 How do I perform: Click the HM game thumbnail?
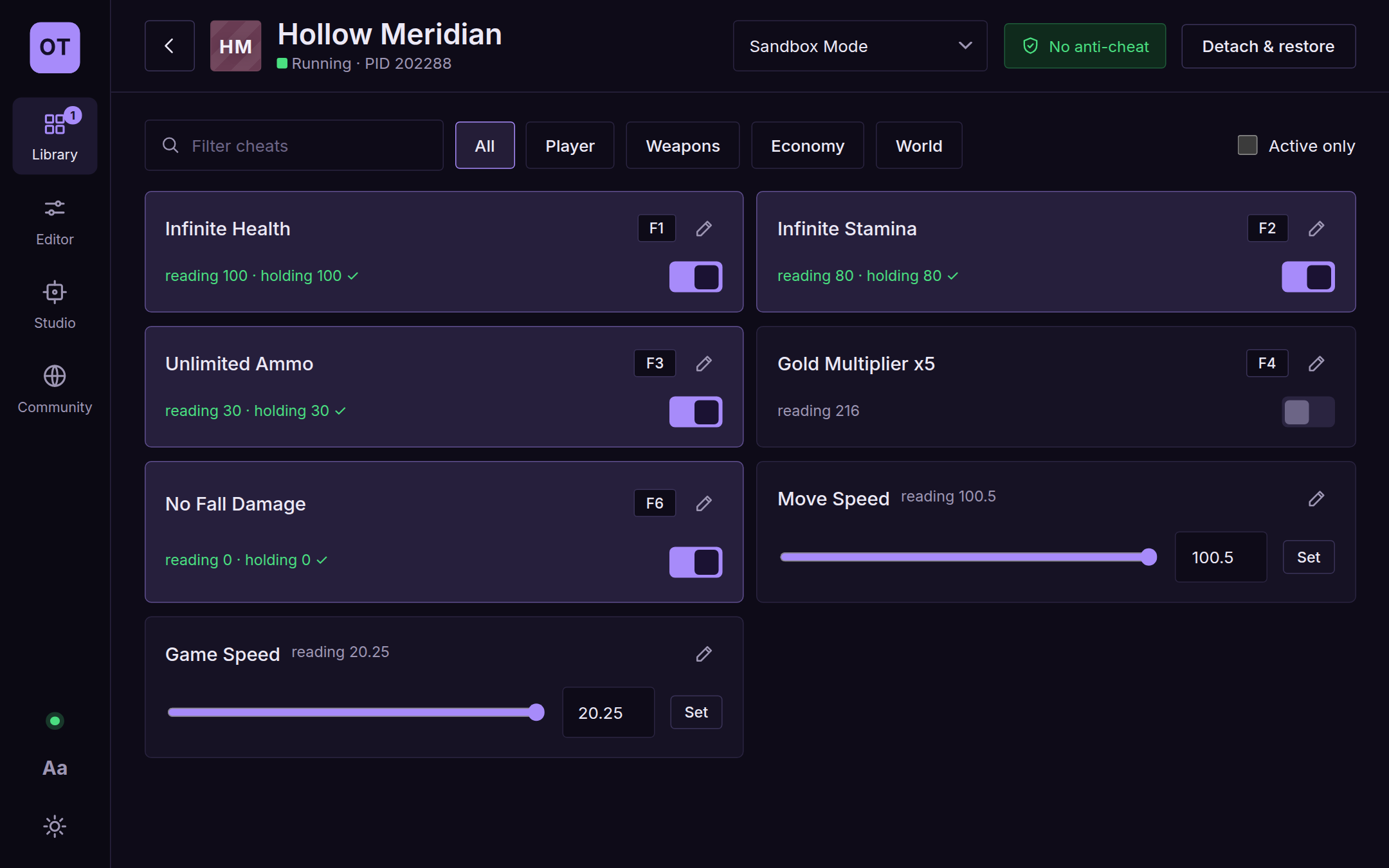click(236, 46)
